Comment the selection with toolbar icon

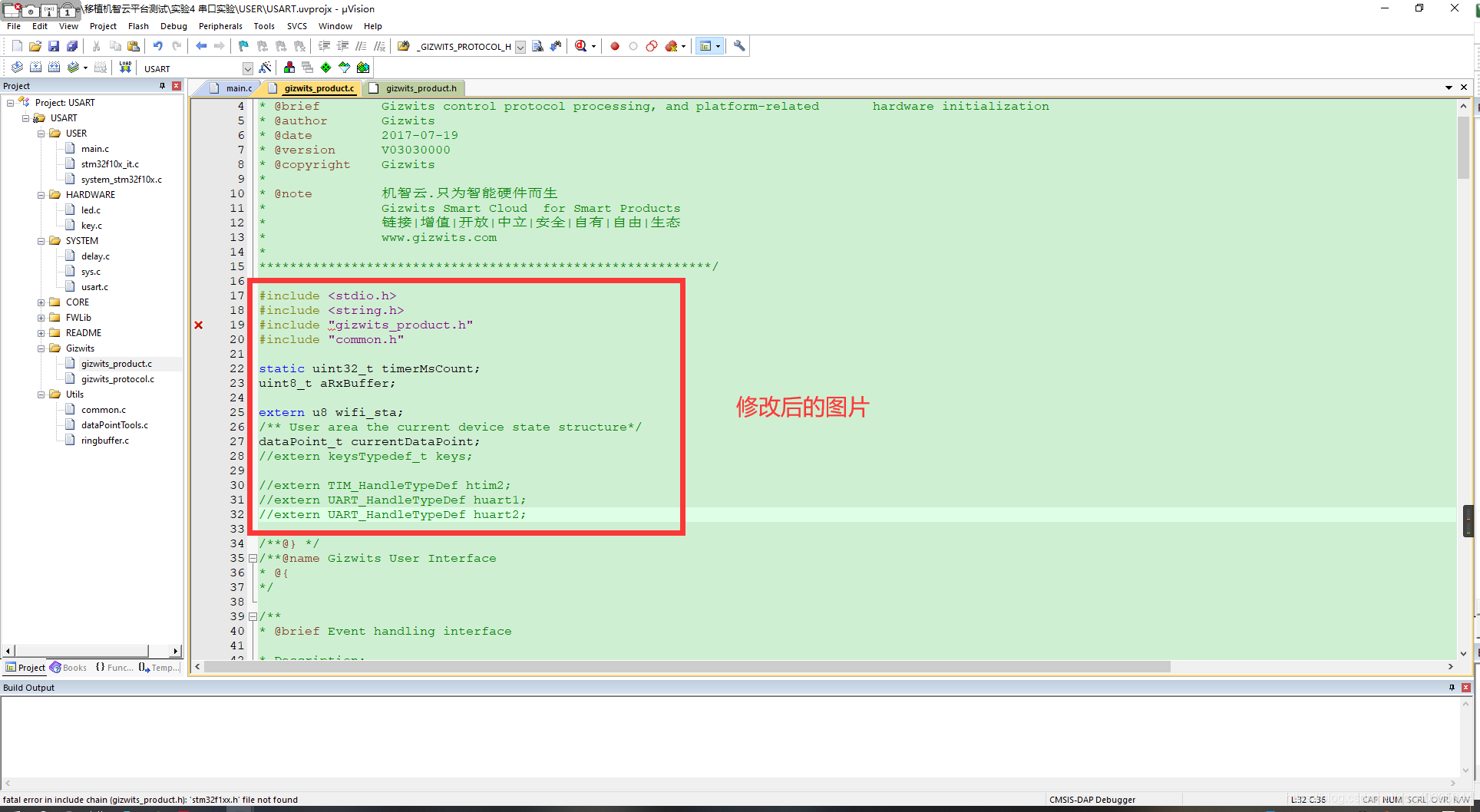361,46
